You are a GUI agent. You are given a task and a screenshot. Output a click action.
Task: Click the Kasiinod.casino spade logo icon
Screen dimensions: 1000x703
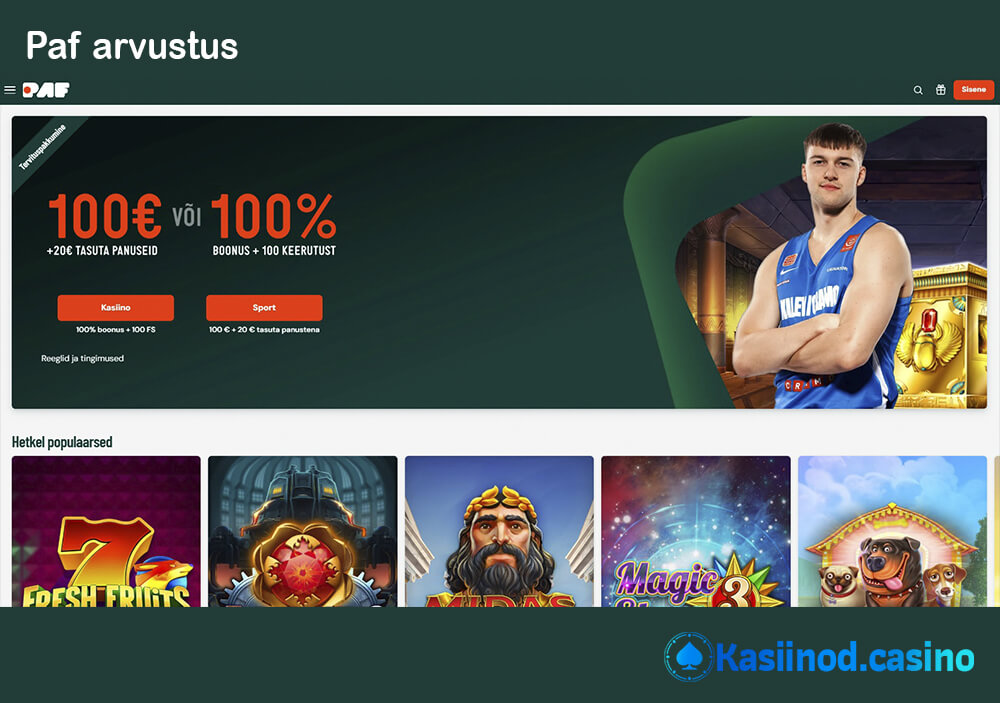click(689, 656)
